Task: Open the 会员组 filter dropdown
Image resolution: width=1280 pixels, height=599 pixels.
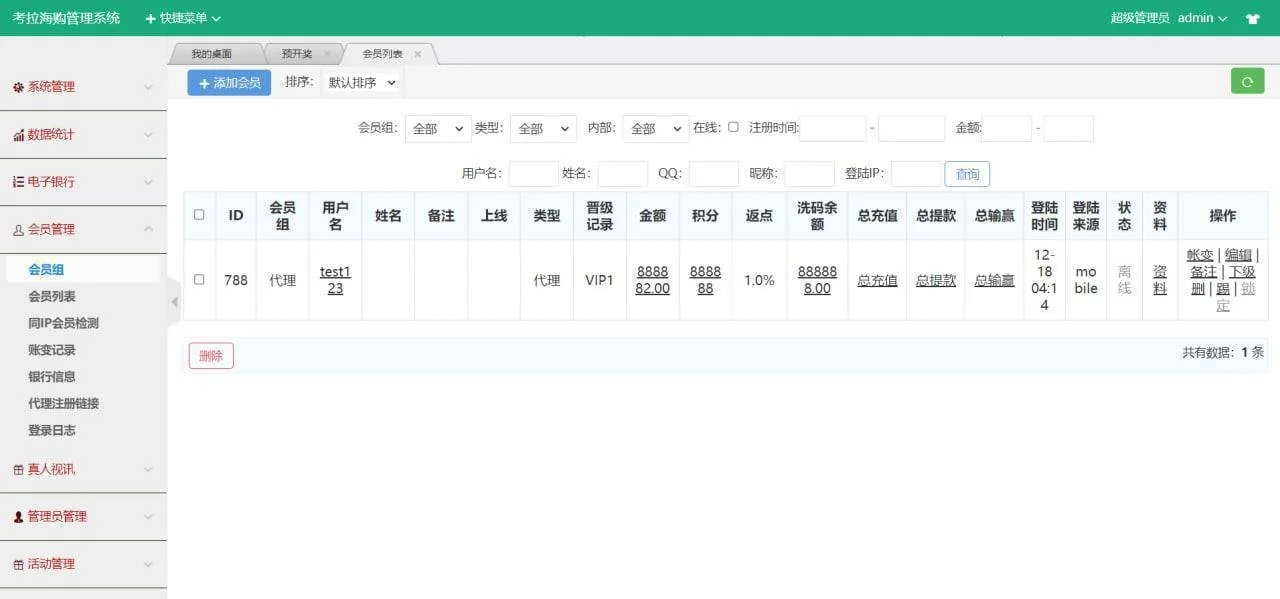Action: click(437, 129)
